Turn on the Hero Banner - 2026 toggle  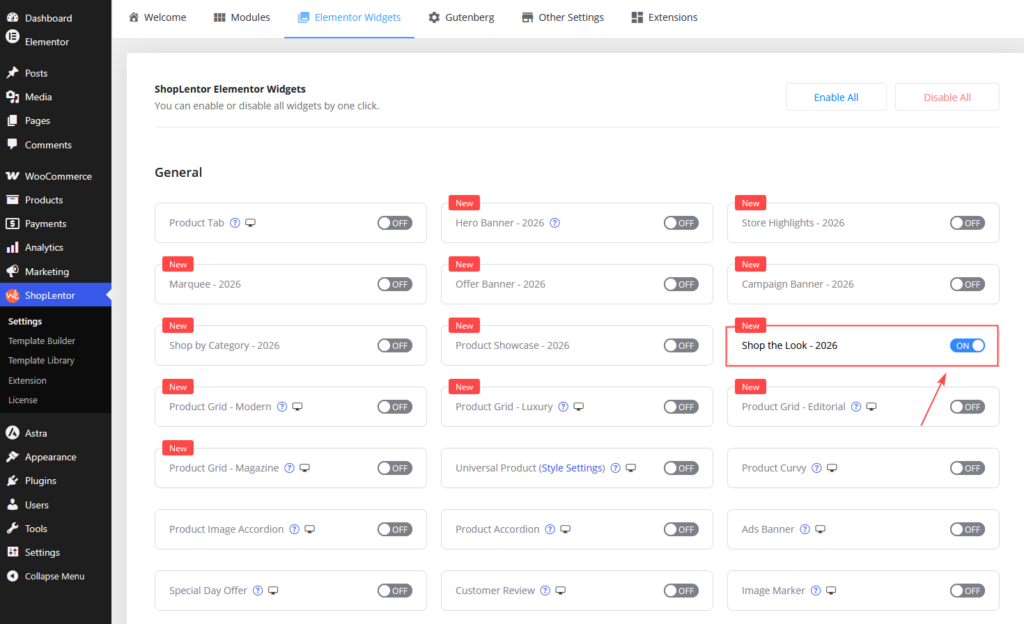click(x=681, y=223)
